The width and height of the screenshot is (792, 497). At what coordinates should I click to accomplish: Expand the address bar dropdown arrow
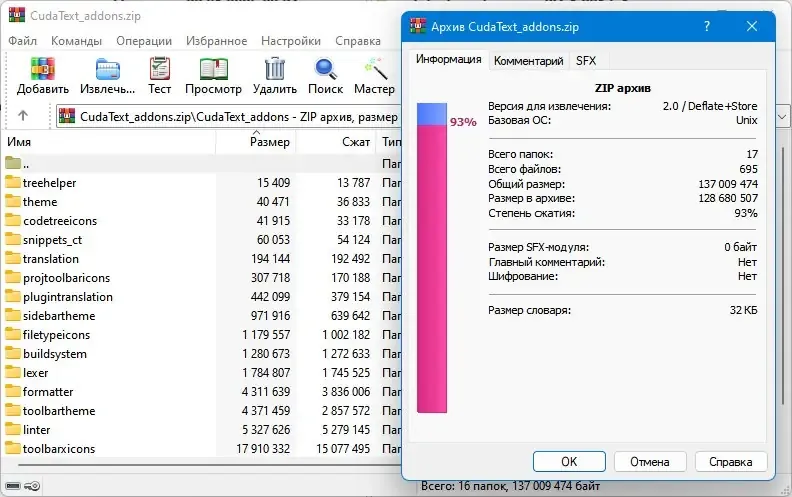pos(782,117)
